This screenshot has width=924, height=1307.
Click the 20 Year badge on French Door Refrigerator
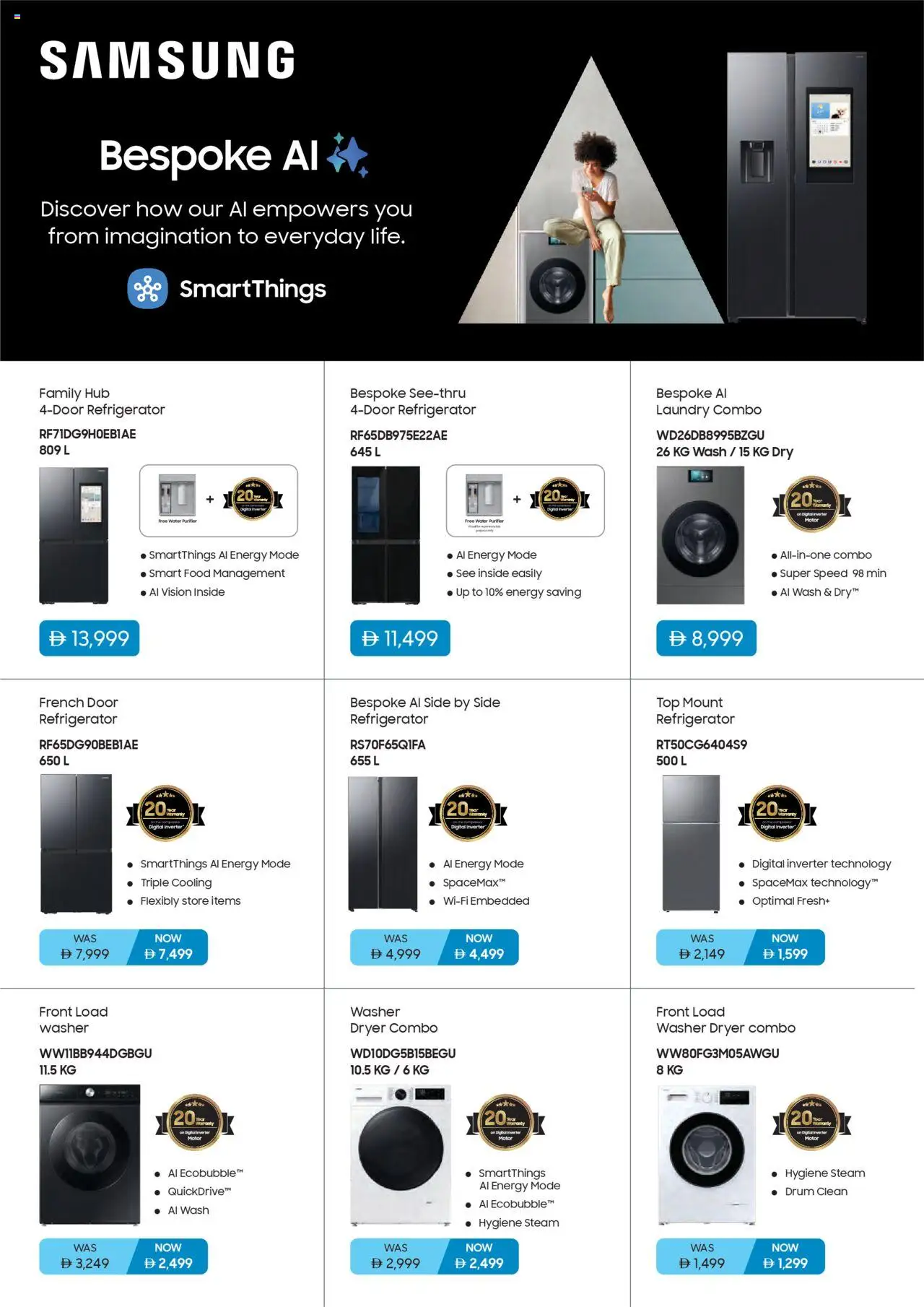pyautogui.click(x=165, y=813)
